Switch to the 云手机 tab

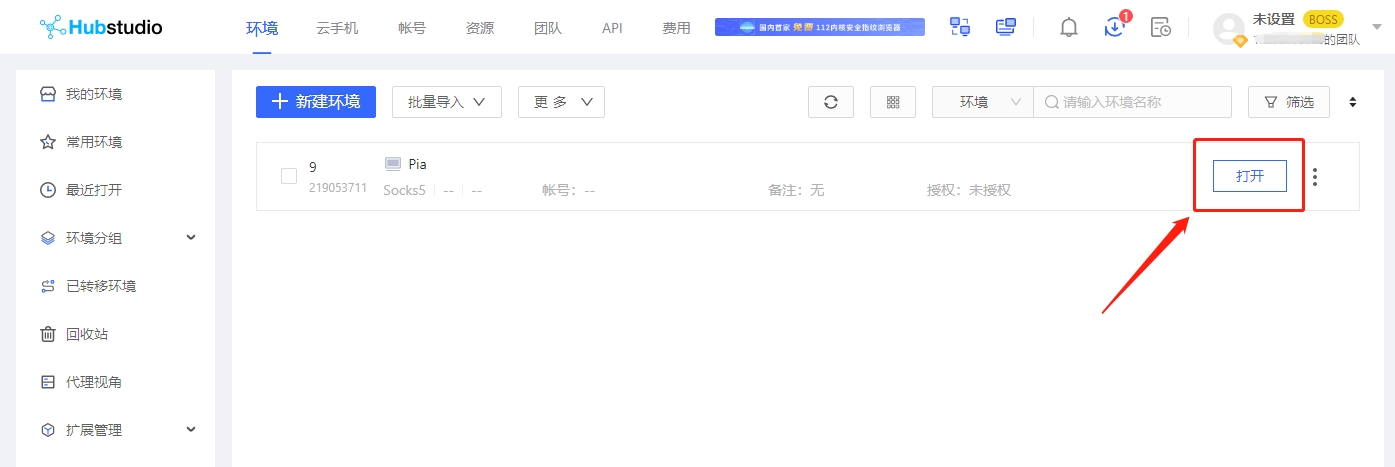[337, 28]
